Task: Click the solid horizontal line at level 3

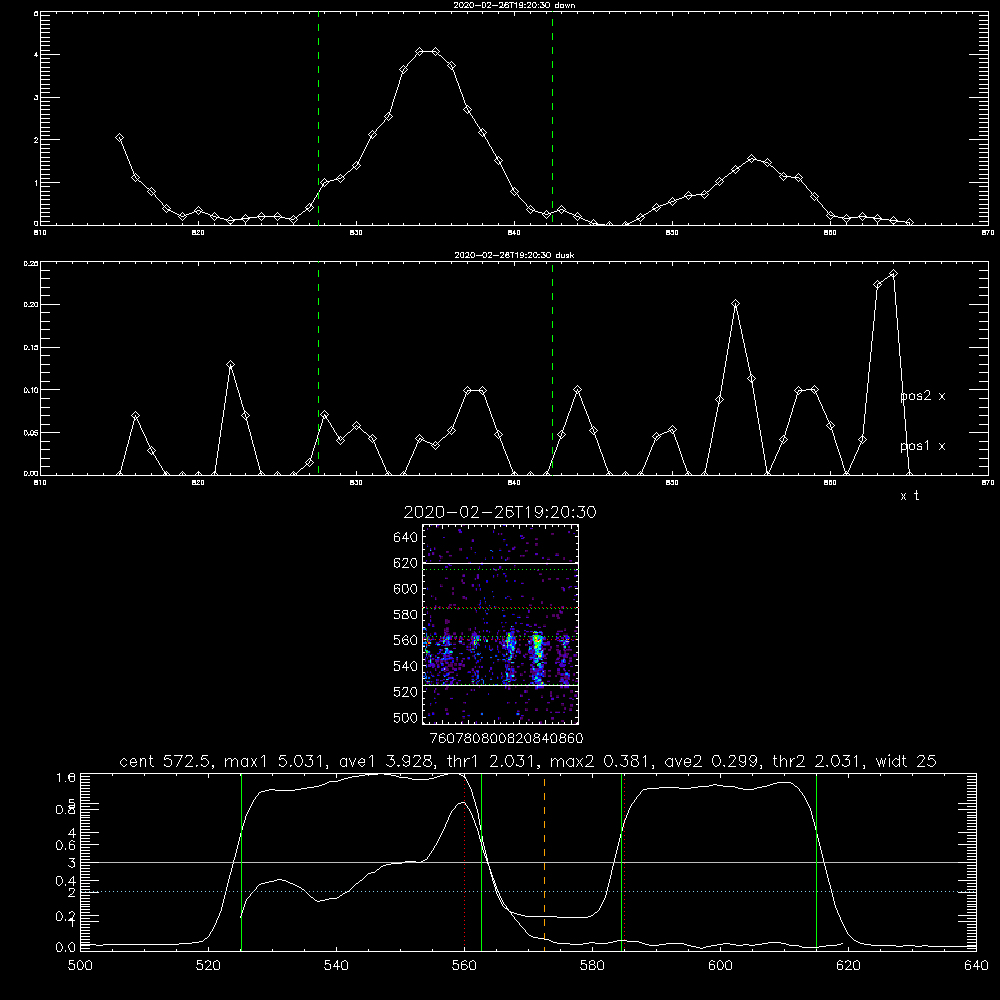Action: 528,862
